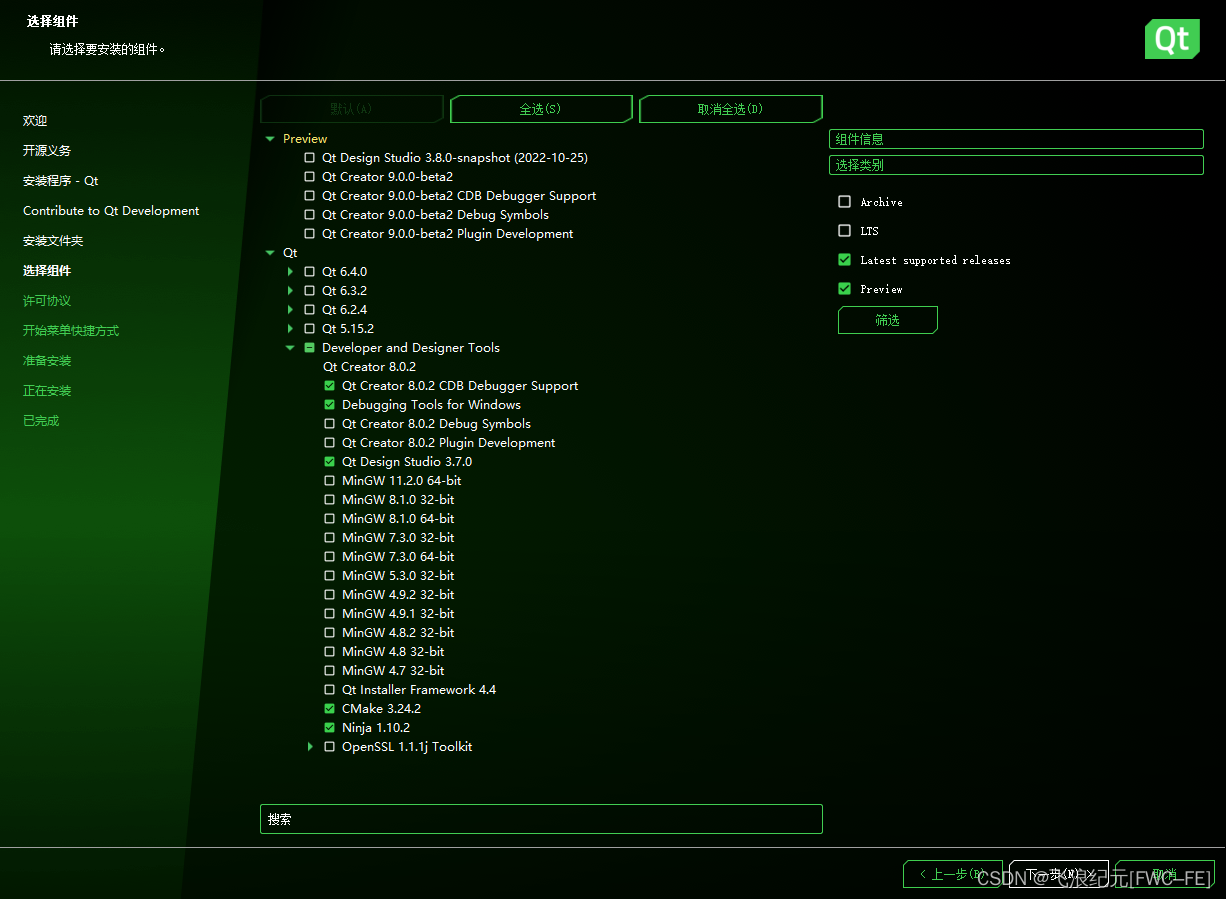Check MinGW 8.1.0 32-bit
1226x899 pixels.
coord(329,500)
